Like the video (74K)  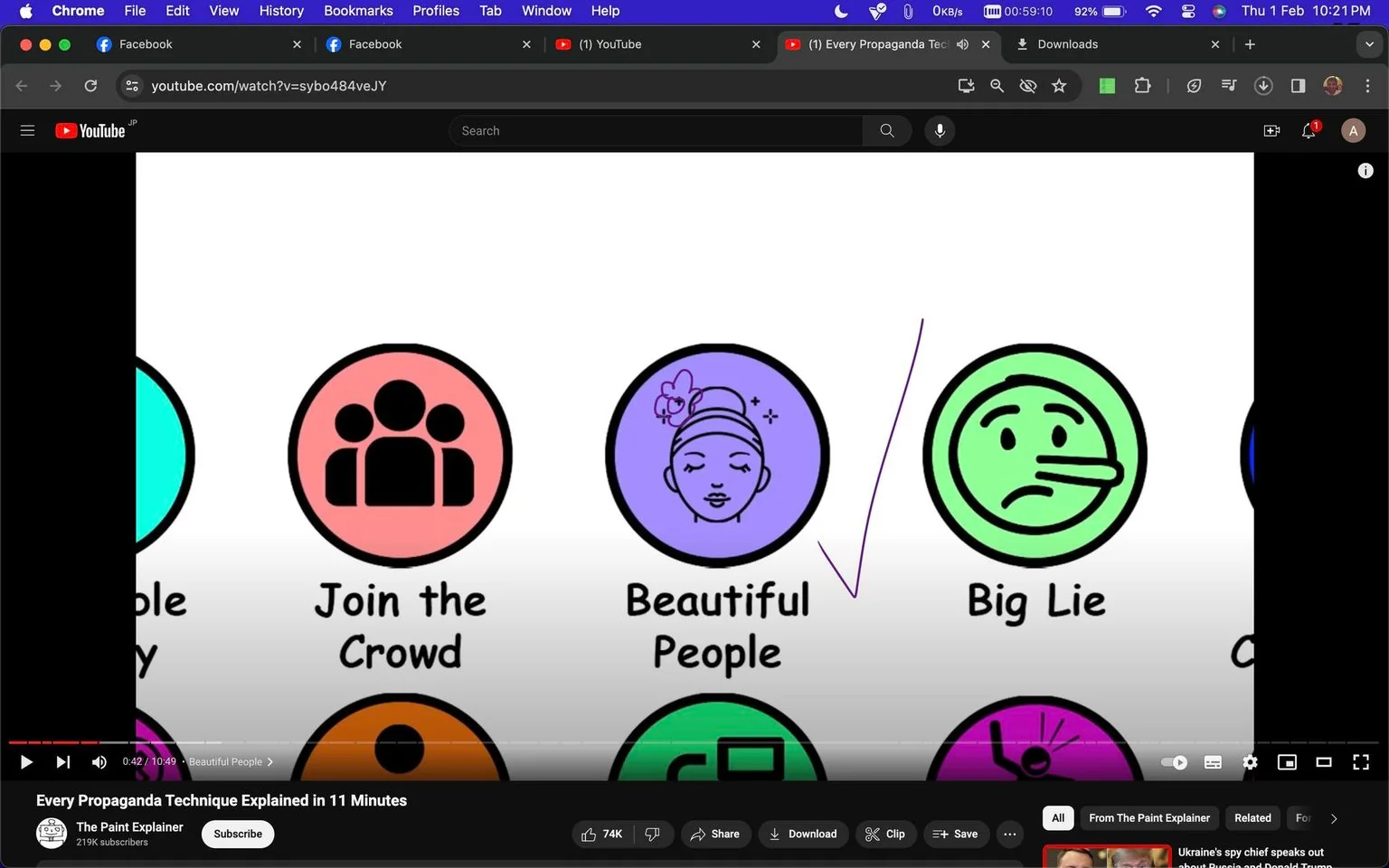602,834
